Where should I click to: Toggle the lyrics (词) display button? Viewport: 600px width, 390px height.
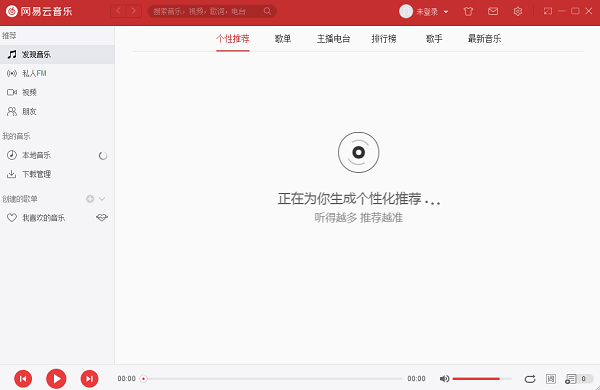tap(551, 379)
